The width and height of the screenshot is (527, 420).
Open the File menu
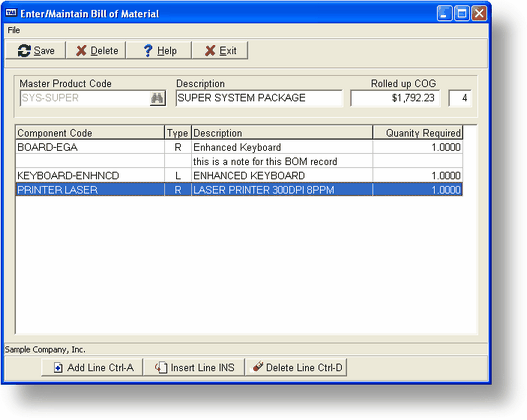[14, 30]
